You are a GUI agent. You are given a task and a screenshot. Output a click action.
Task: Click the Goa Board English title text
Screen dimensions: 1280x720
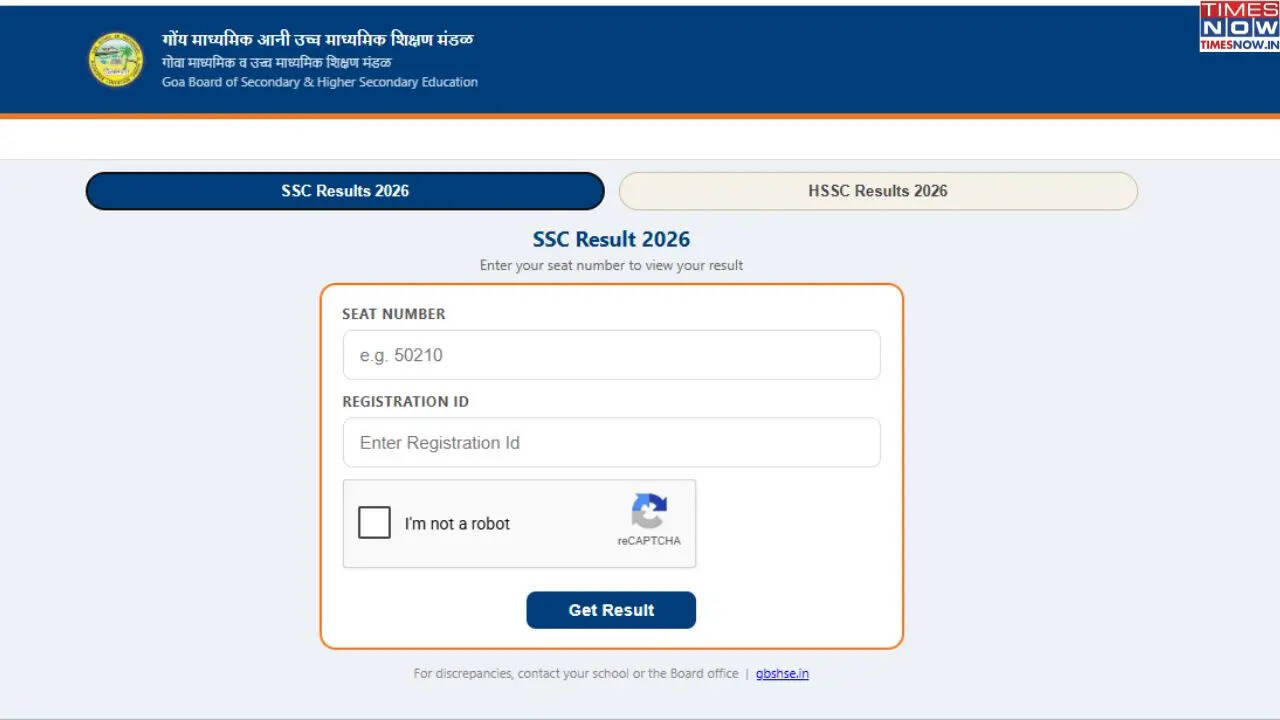[319, 82]
